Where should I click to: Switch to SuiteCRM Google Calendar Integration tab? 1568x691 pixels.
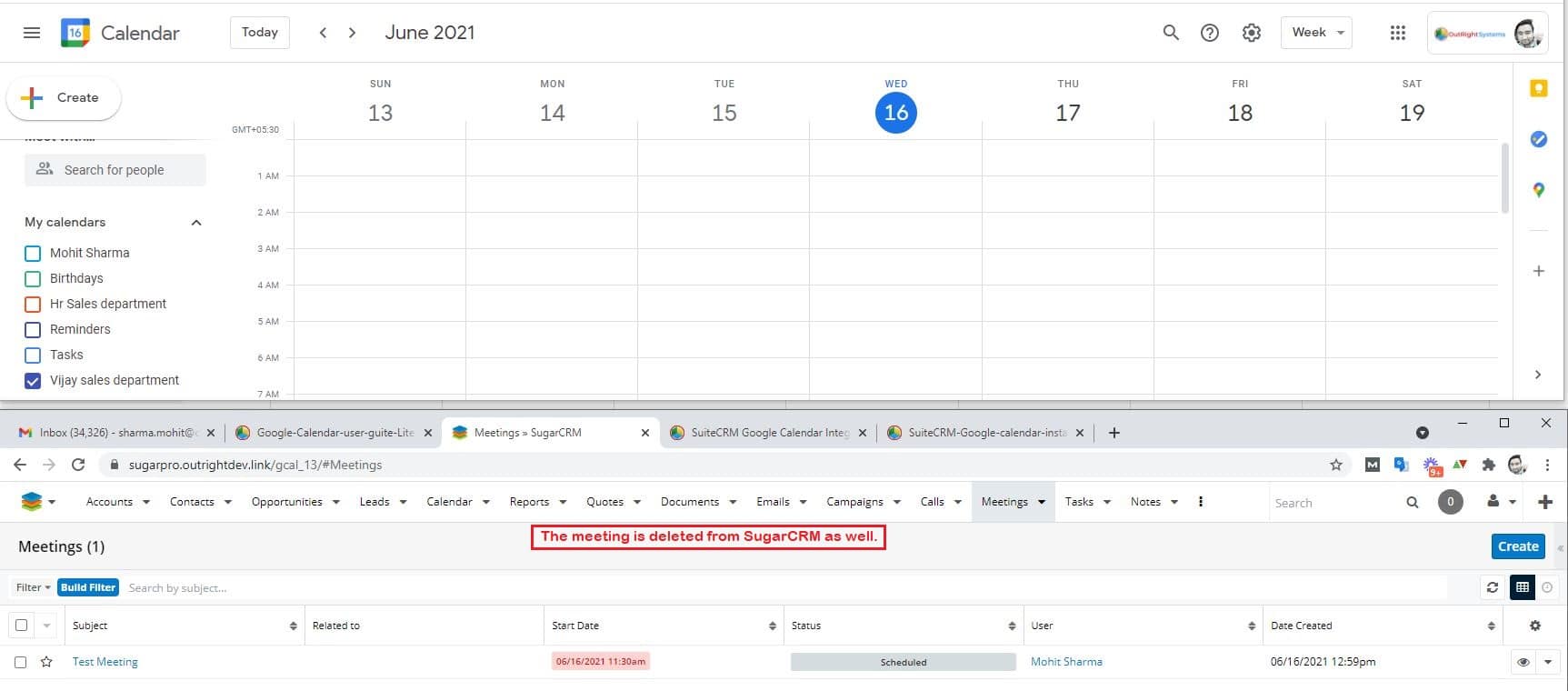769,433
